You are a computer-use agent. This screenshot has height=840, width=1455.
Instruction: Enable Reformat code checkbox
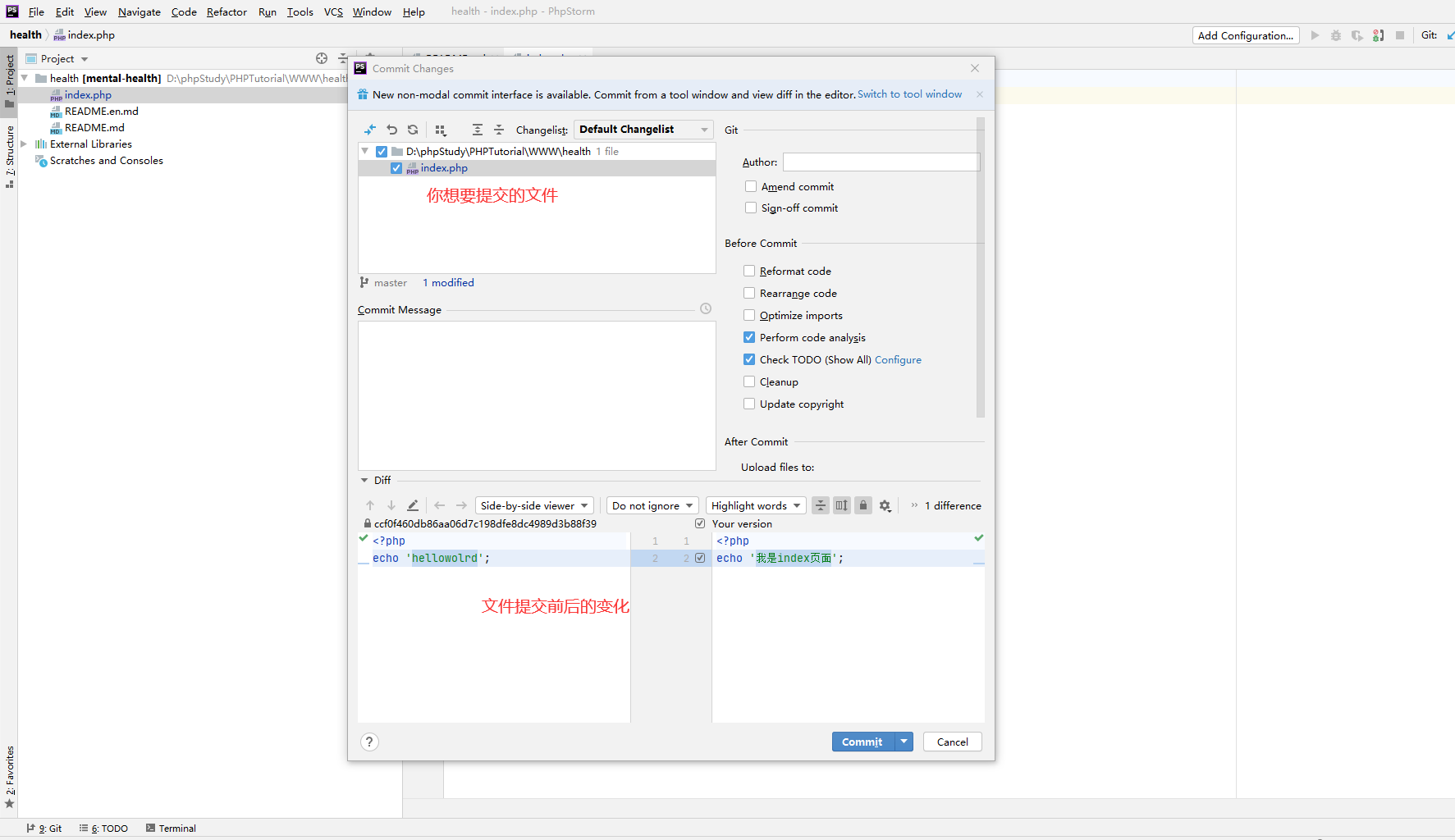click(749, 271)
